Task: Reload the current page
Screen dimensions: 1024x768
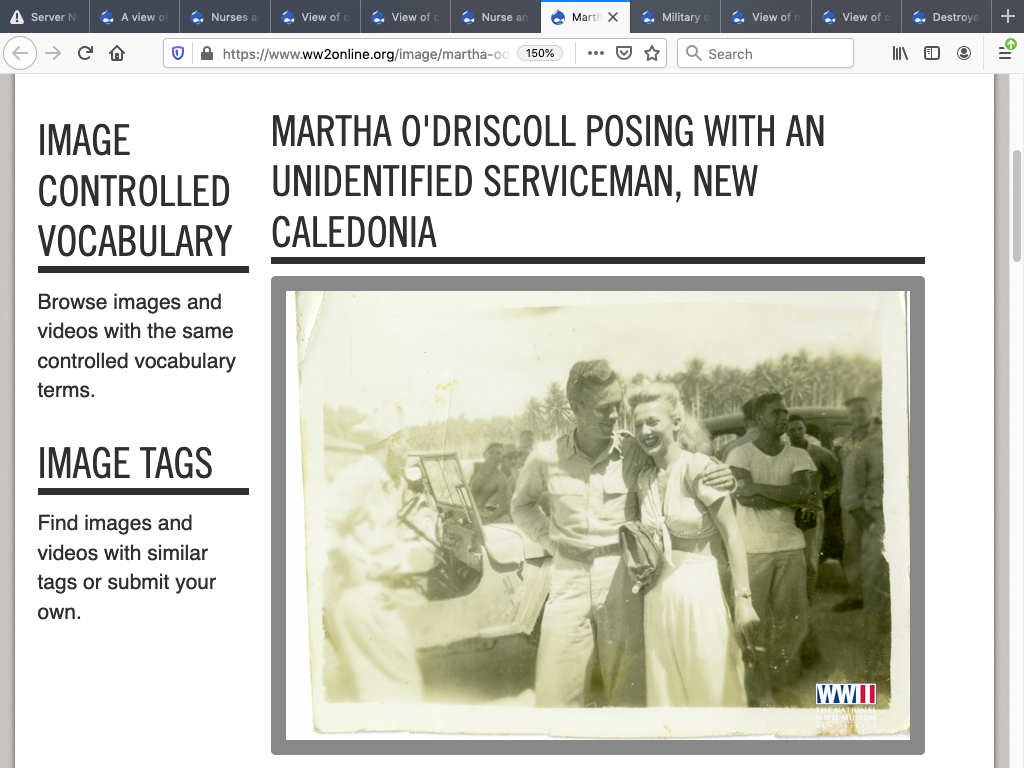Action: click(85, 54)
